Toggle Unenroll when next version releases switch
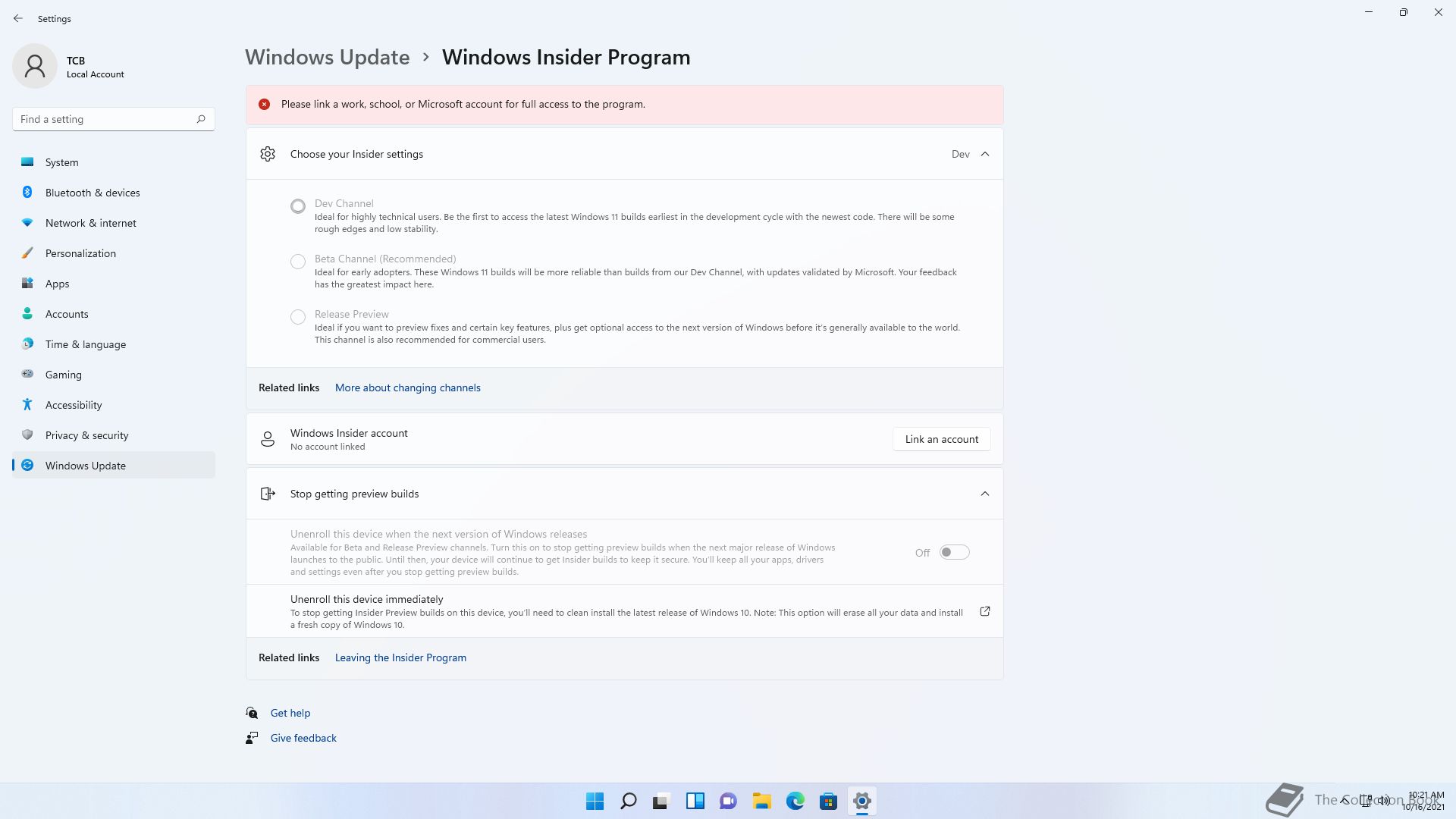 pos(955,552)
